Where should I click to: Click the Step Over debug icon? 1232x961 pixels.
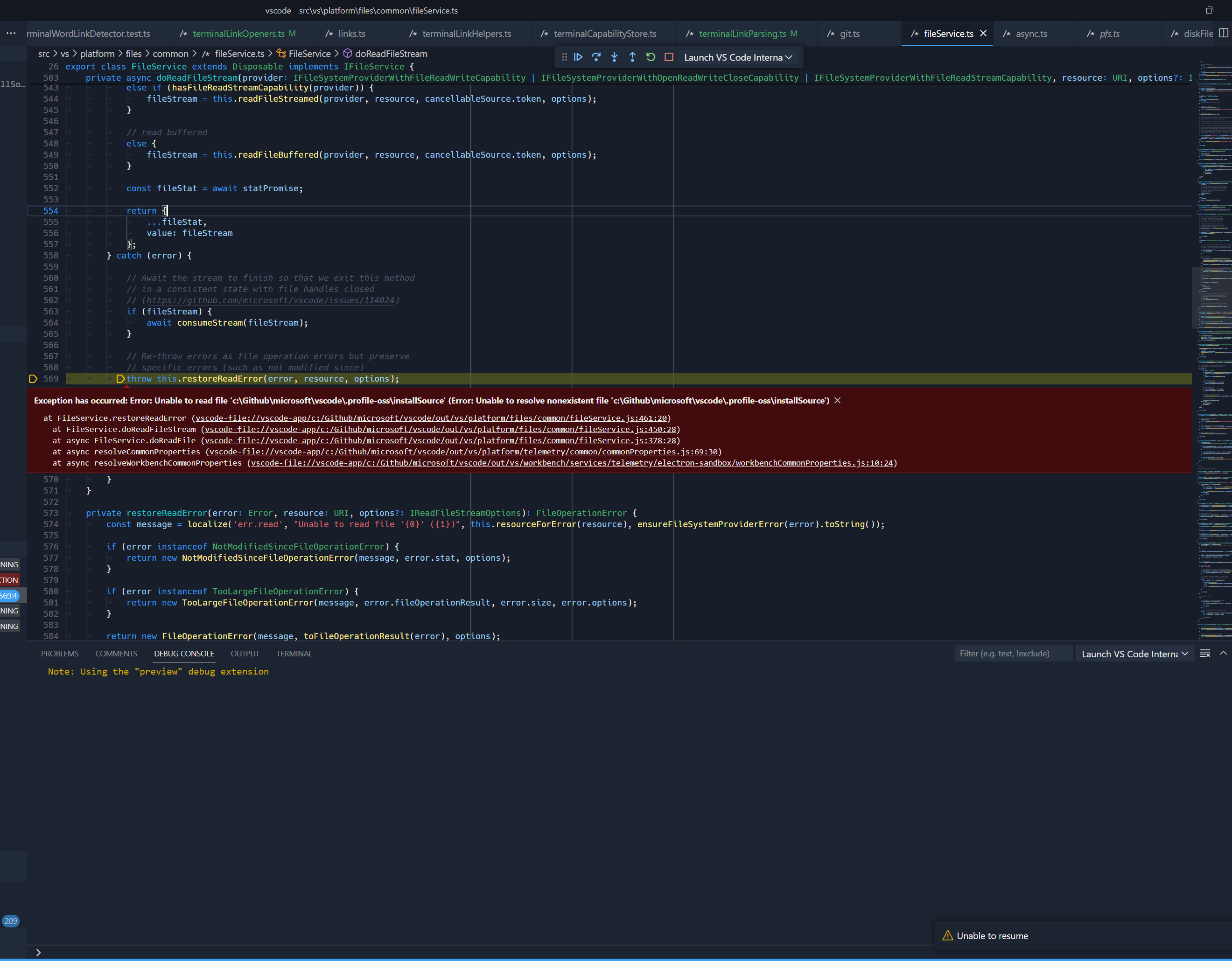point(596,57)
